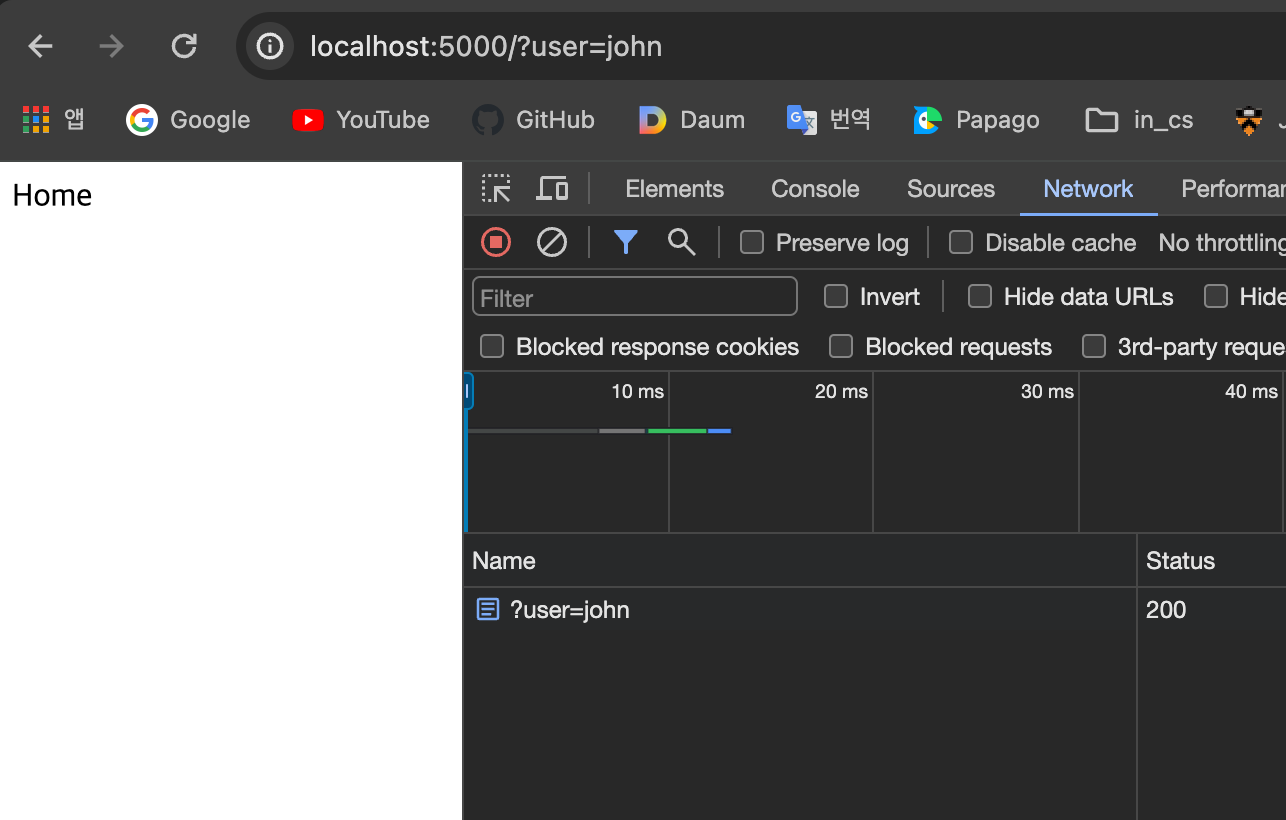Enable the Preserve log checkbox
Screen dimensions: 1286x820
[752, 242]
